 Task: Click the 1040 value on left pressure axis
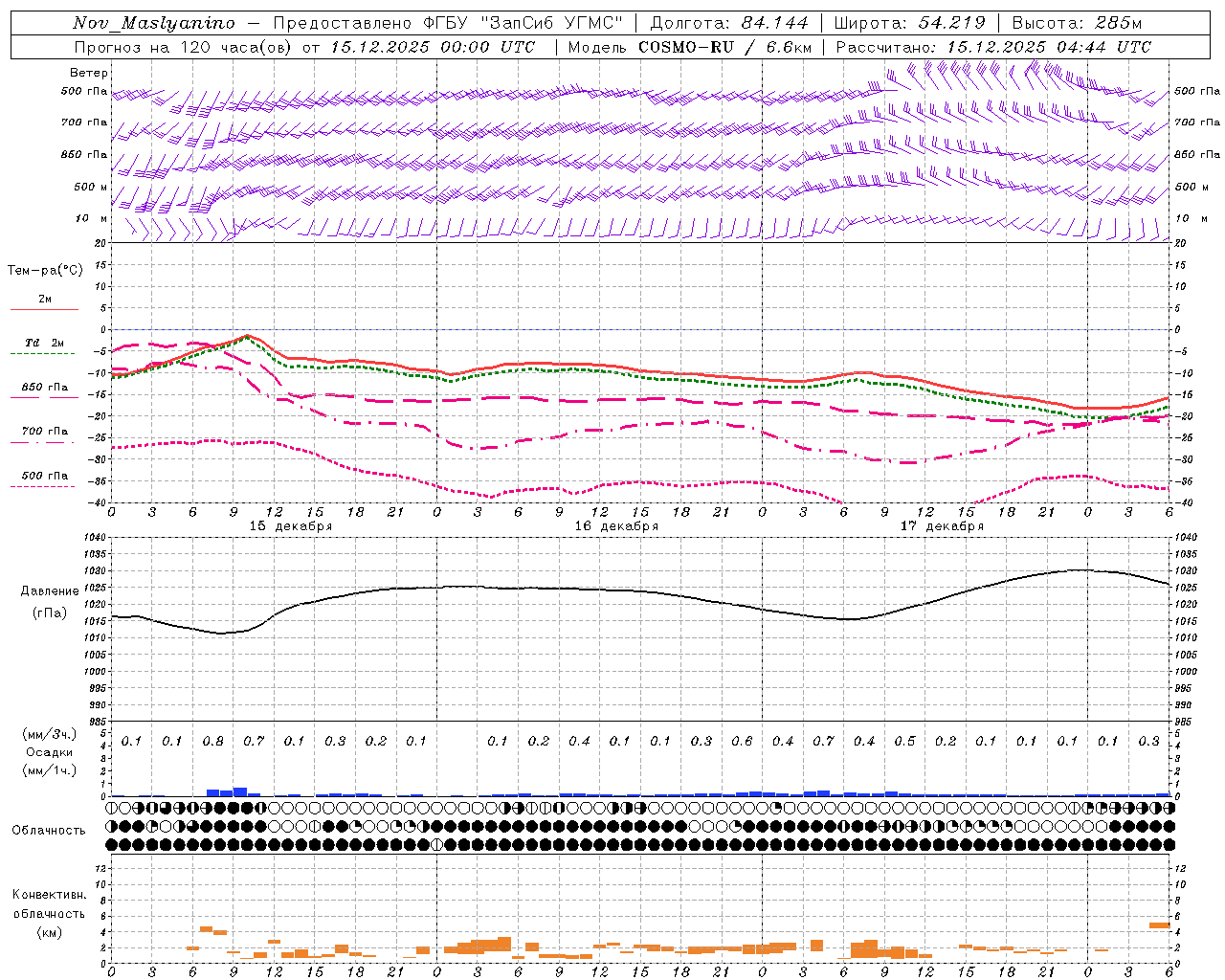94,537
